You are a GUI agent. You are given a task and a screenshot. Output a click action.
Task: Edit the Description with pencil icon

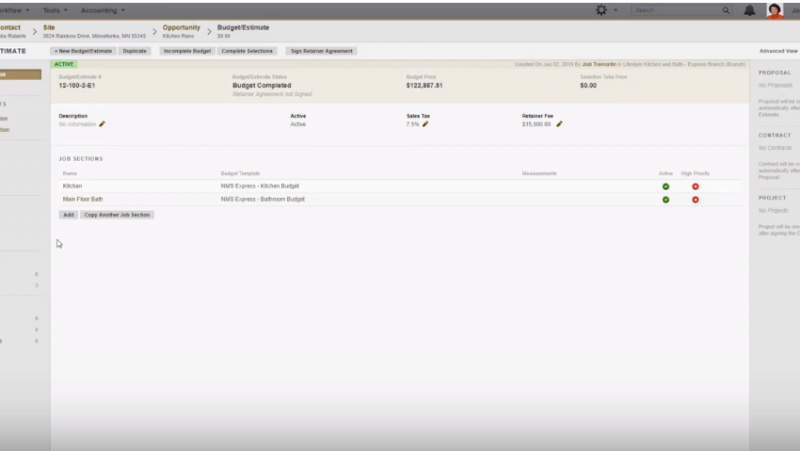tap(102, 124)
